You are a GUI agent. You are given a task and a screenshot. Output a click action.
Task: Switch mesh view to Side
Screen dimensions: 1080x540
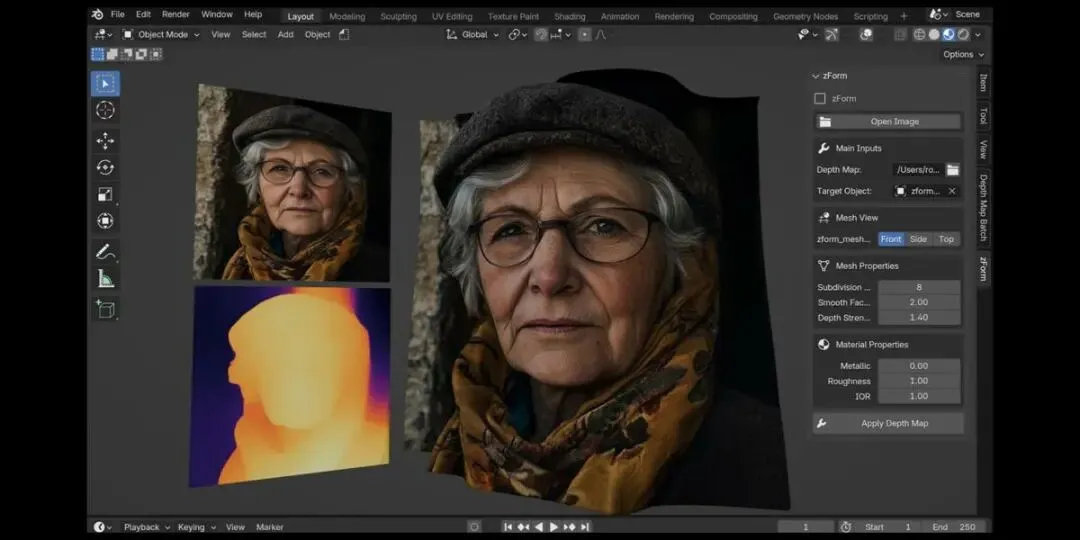918,239
